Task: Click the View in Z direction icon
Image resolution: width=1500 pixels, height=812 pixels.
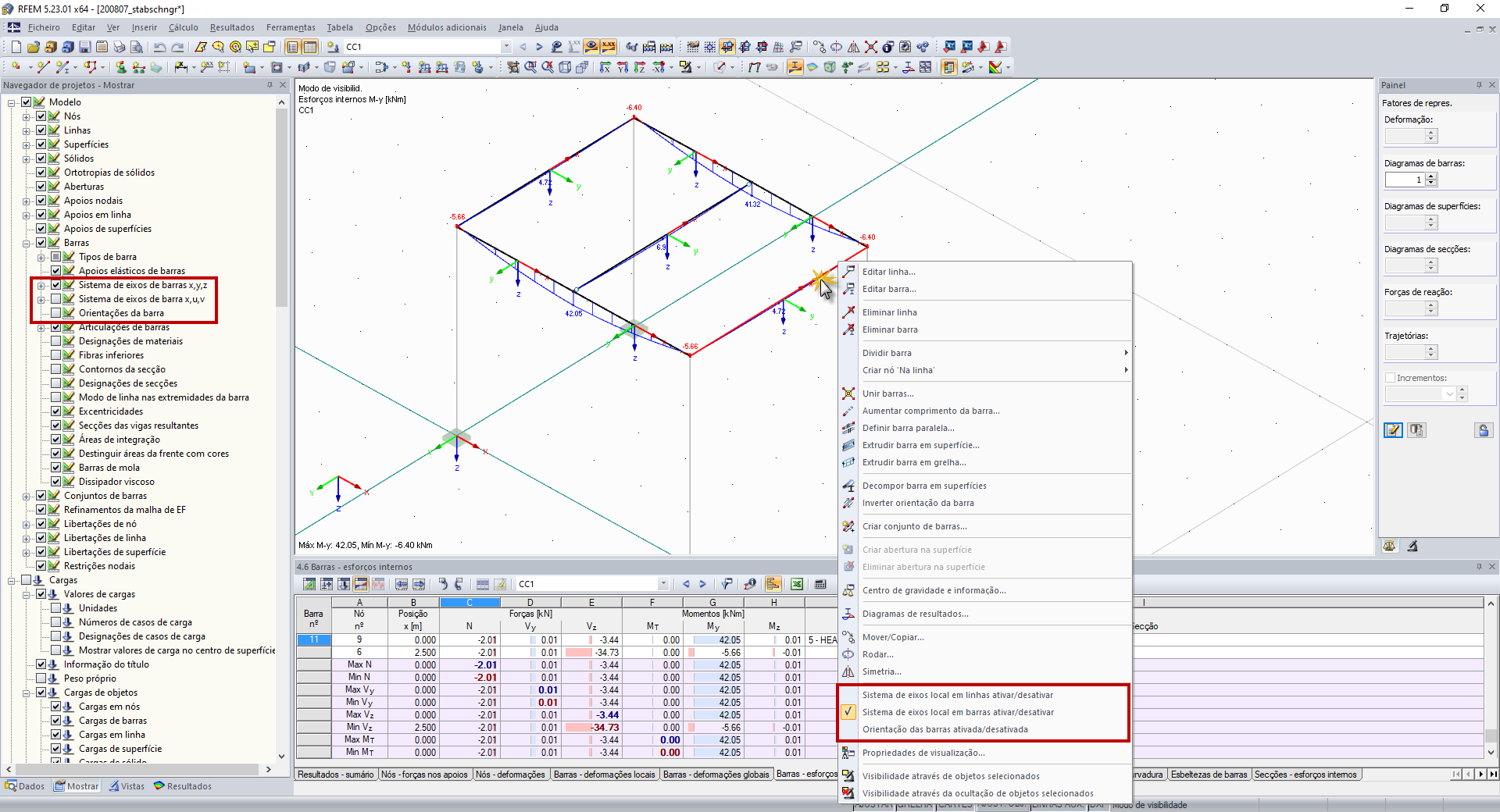Action: pyautogui.click(x=640, y=68)
